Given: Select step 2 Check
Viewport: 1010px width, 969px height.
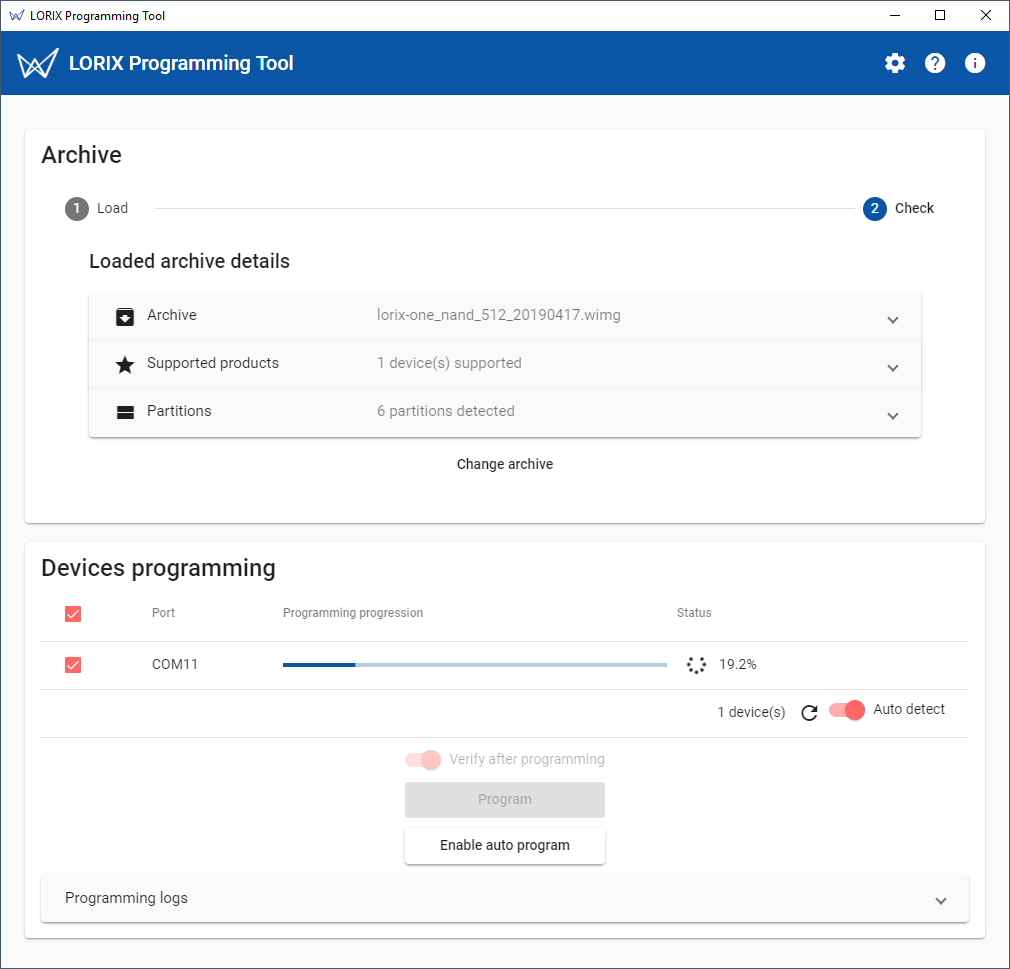Looking at the screenshot, I should pos(898,209).
